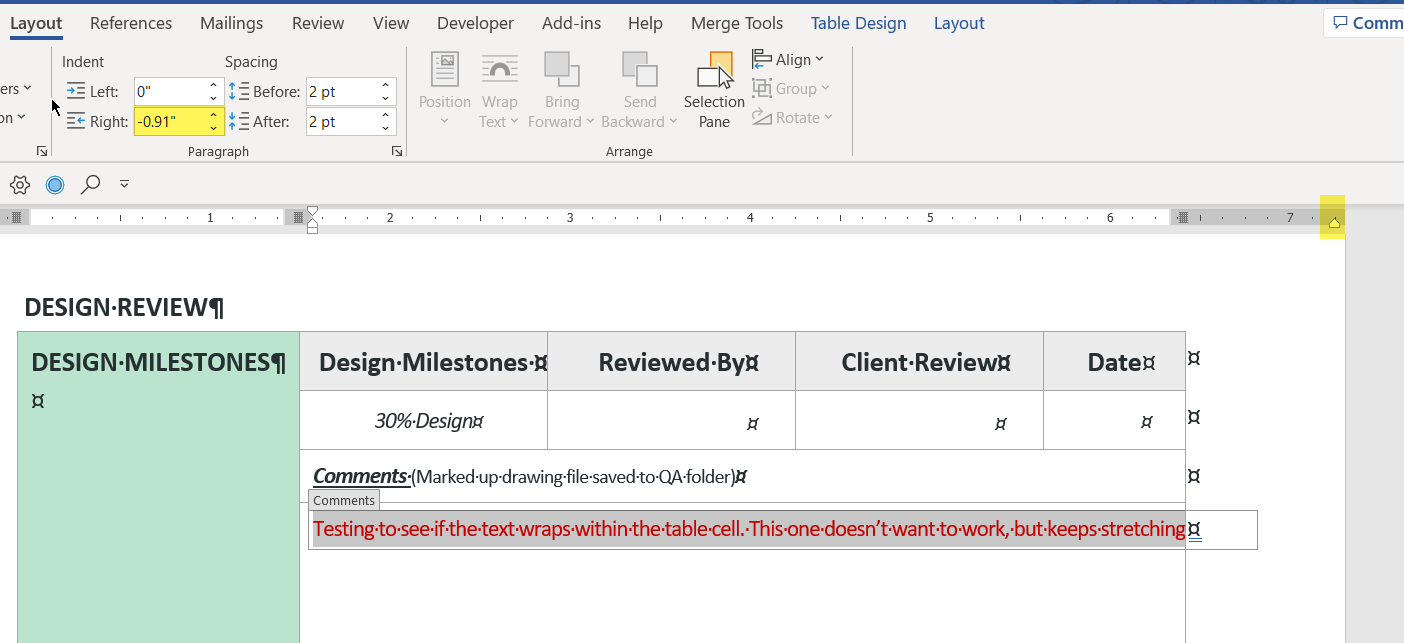Open the Group dropdown

point(791,89)
